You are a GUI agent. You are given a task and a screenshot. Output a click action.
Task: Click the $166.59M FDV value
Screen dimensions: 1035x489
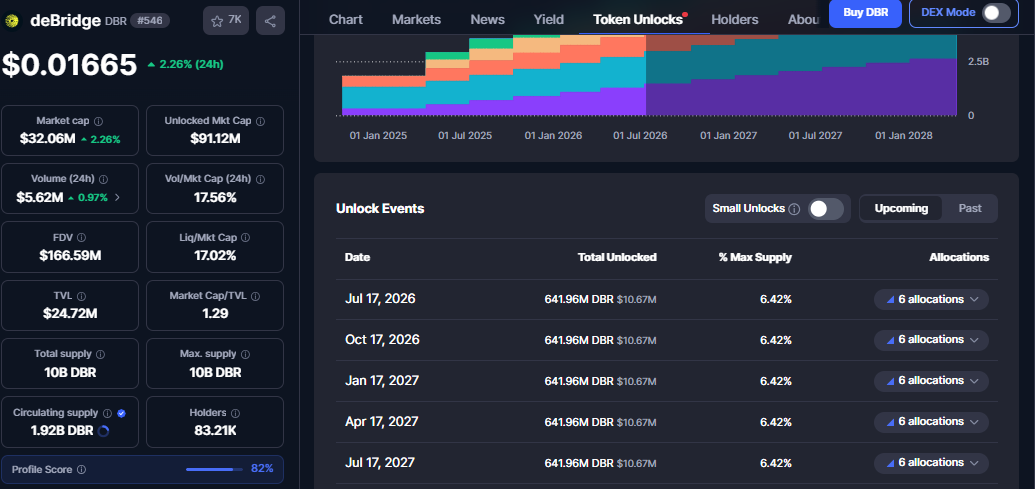tap(70, 255)
